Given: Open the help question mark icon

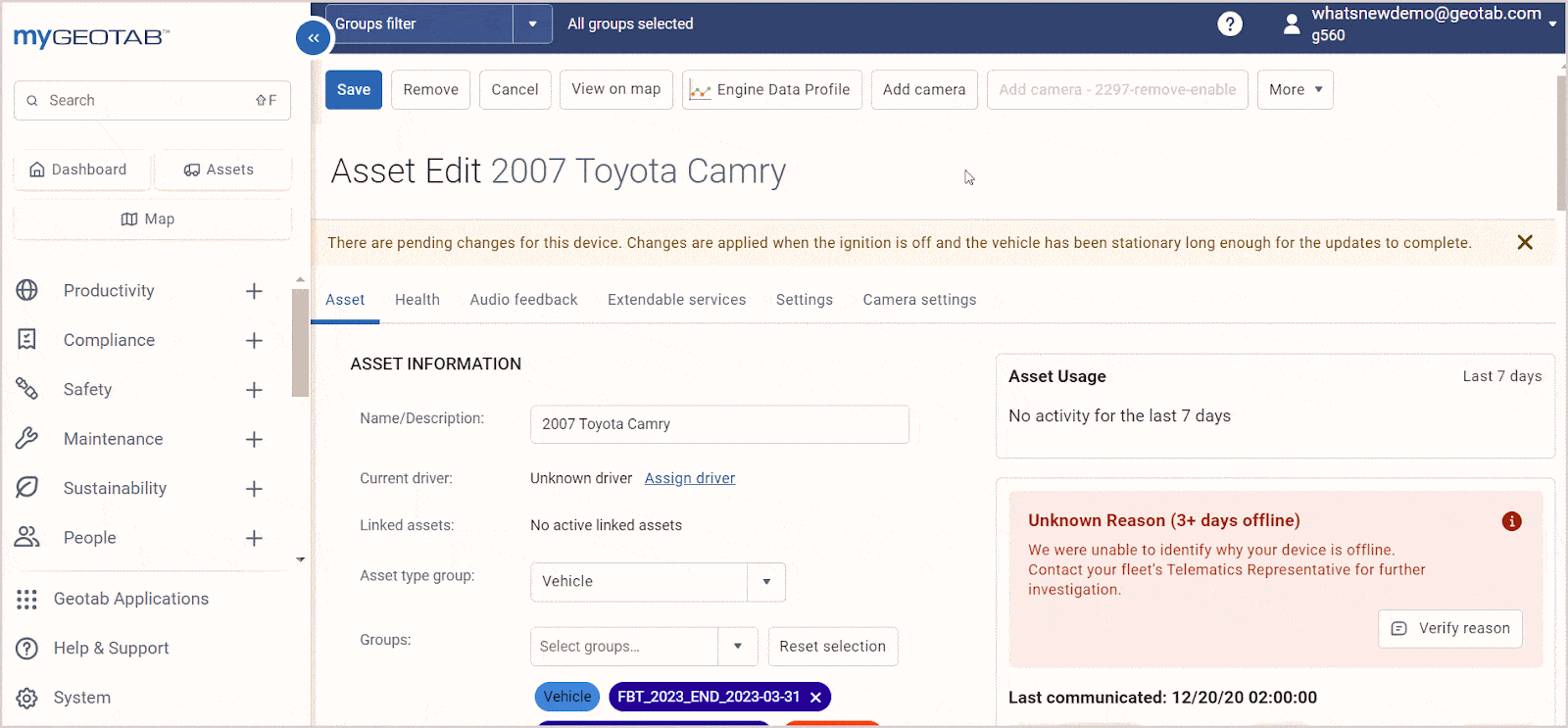Looking at the screenshot, I should coord(1230,24).
